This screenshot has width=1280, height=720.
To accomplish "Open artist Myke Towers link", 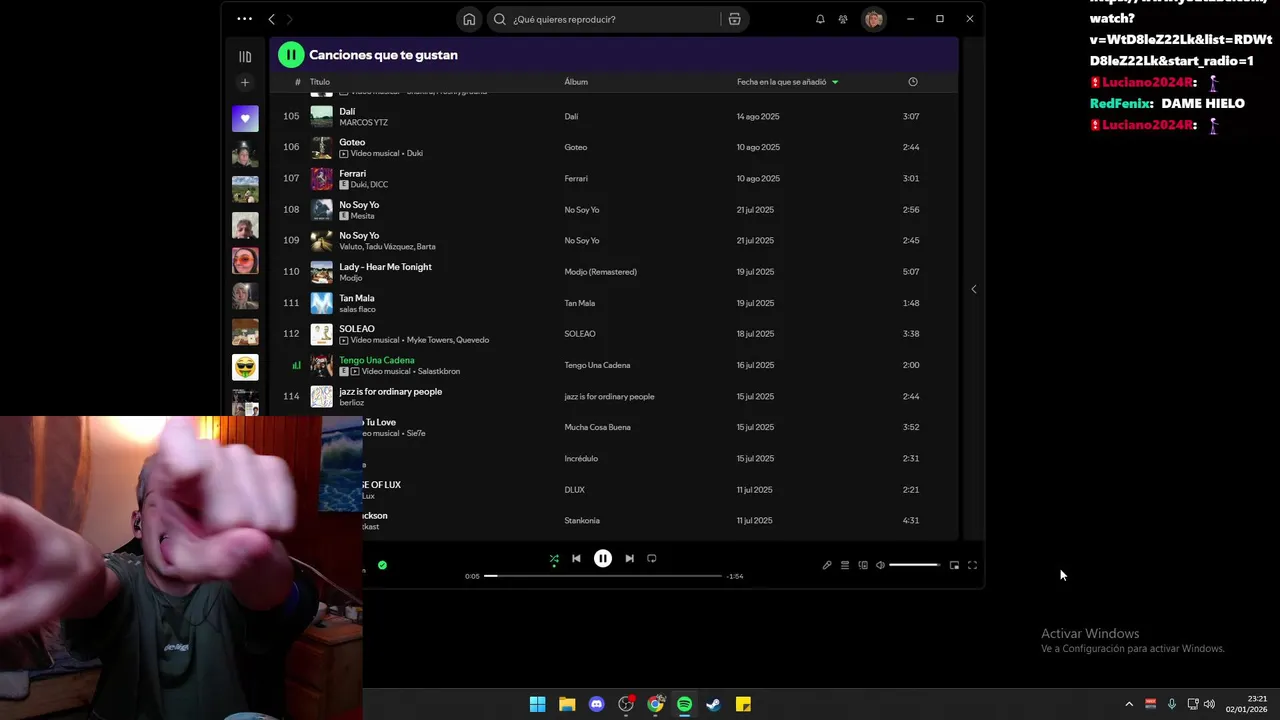I will point(430,340).
